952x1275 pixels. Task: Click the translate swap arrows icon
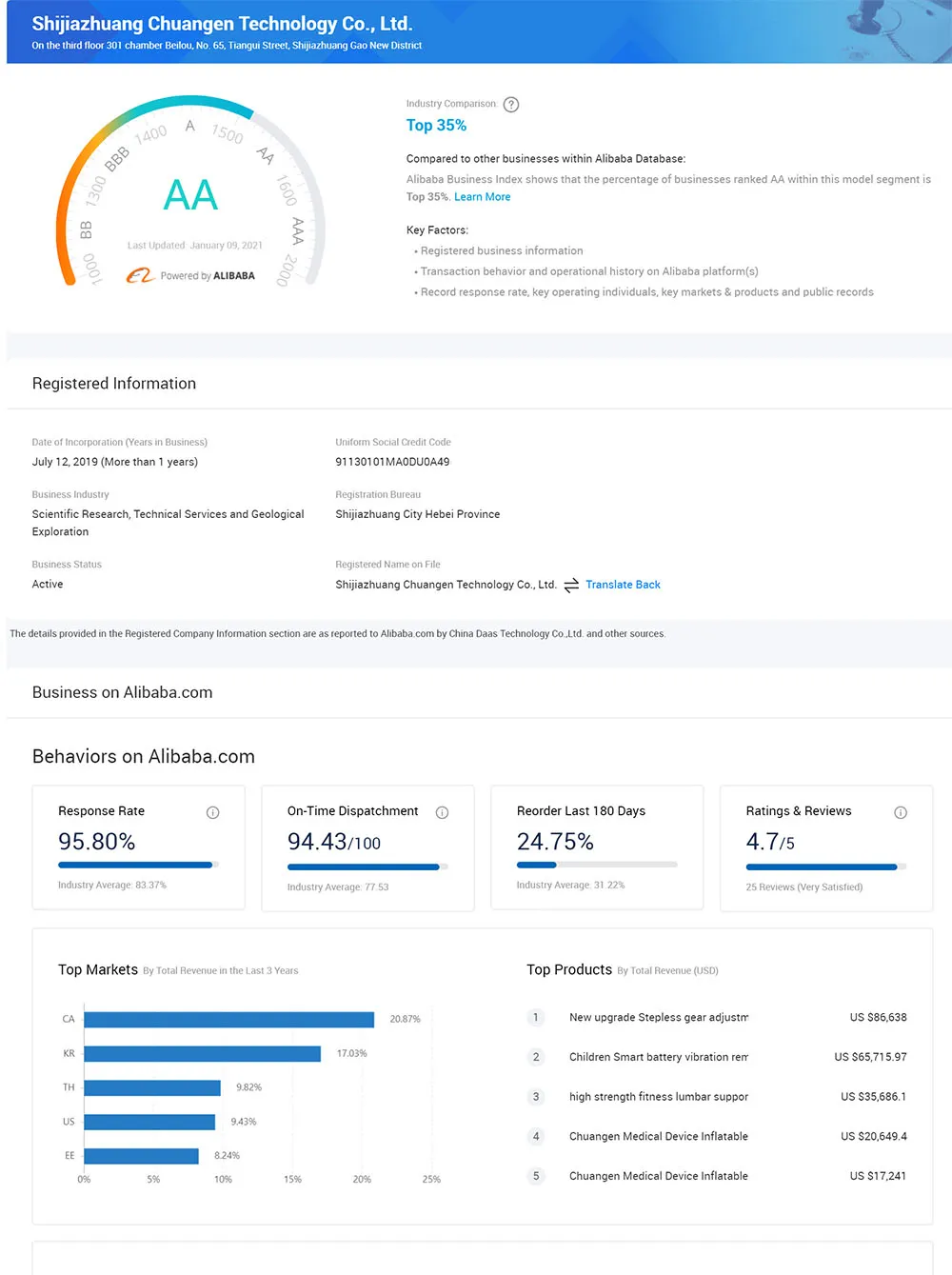(x=571, y=586)
